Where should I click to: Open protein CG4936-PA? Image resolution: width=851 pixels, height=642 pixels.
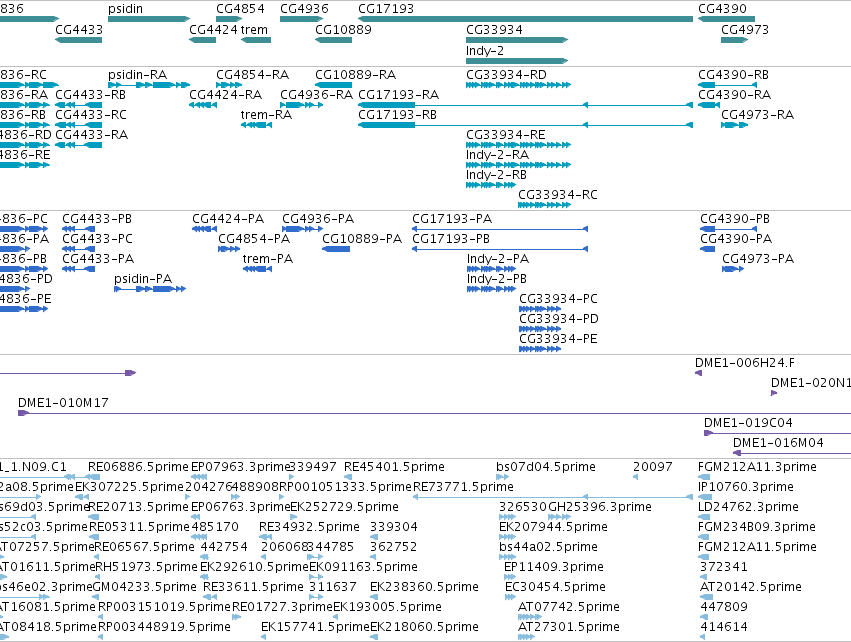pyautogui.click(x=318, y=219)
